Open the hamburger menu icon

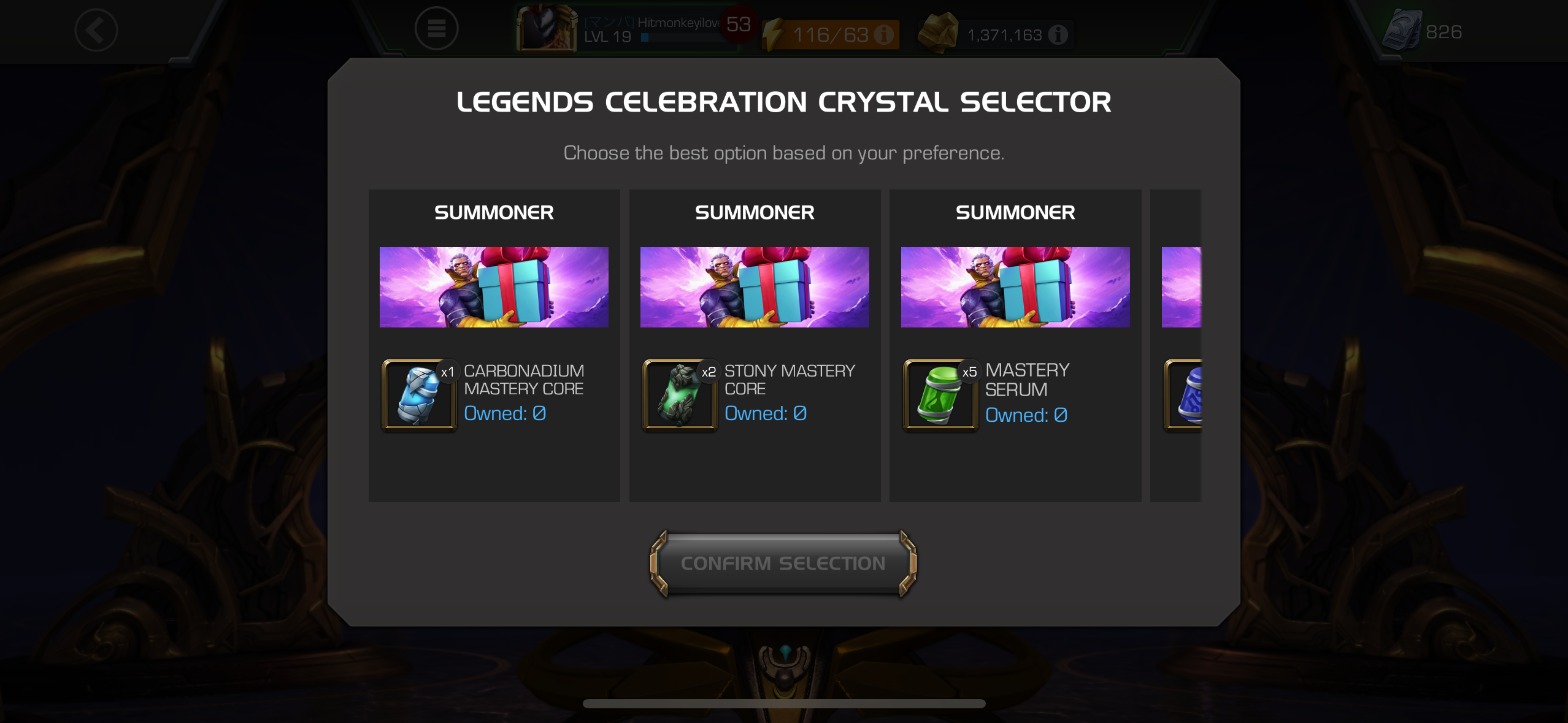coord(436,28)
